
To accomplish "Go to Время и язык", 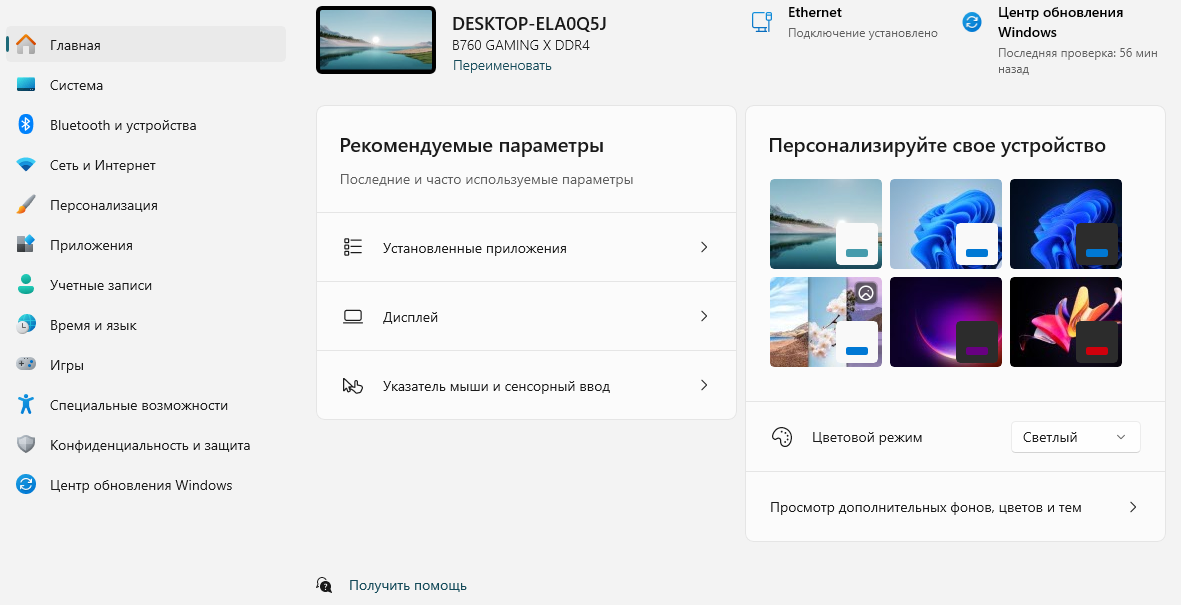I will [146, 325].
